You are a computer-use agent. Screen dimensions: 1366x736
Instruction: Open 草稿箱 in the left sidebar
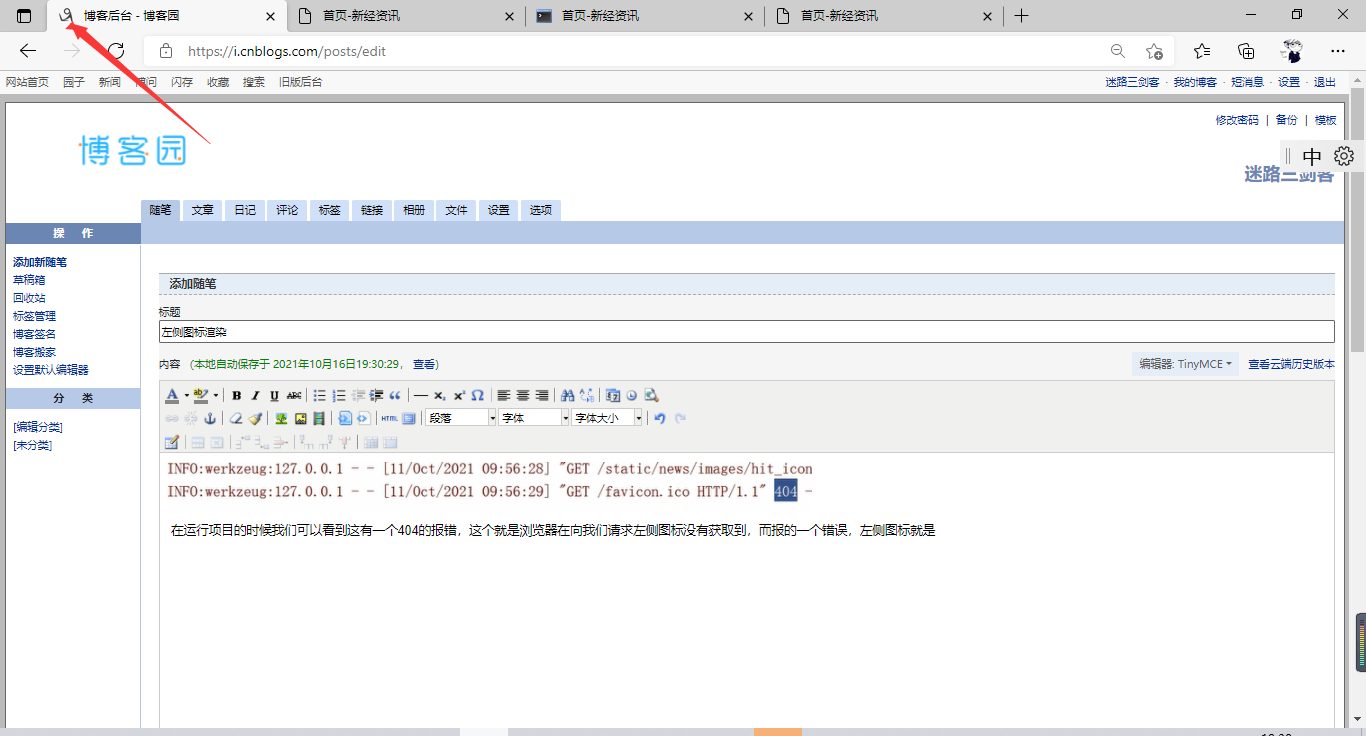[29, 280]
